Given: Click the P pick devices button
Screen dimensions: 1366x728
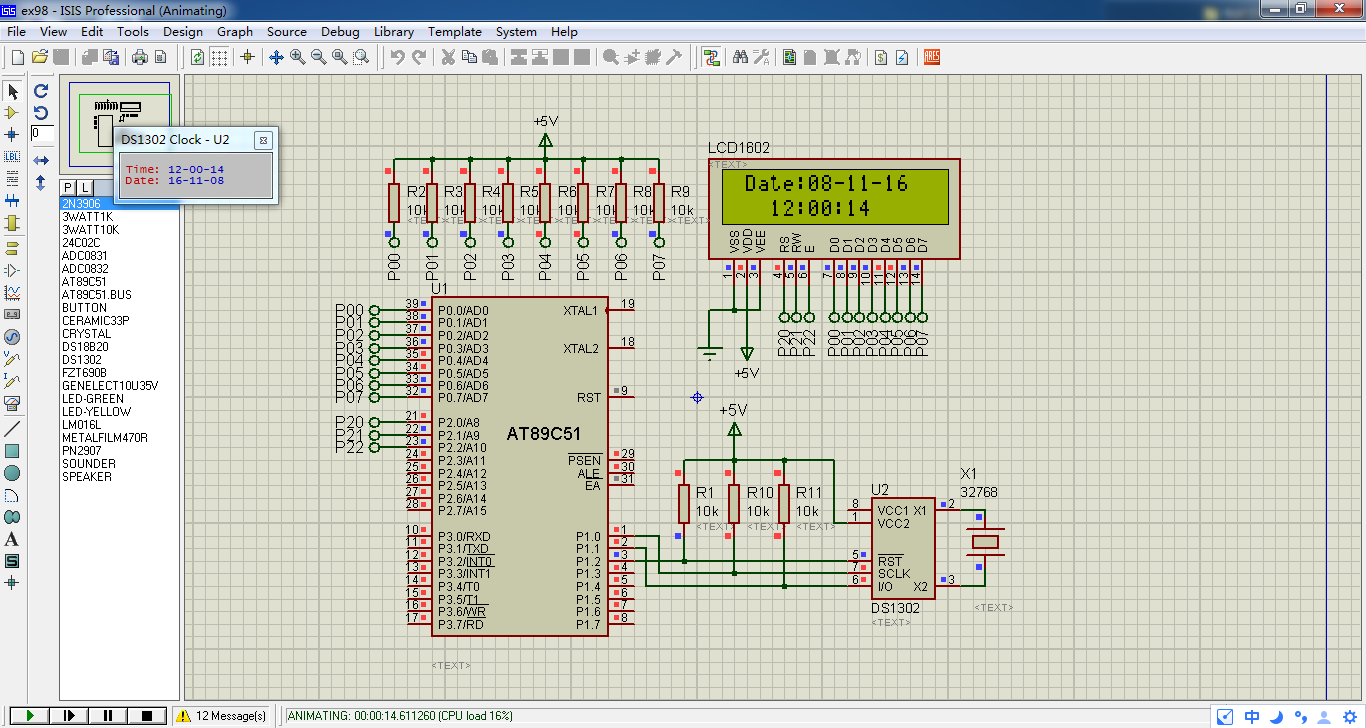Looking at the screenshot, I should tap(68, 187).
